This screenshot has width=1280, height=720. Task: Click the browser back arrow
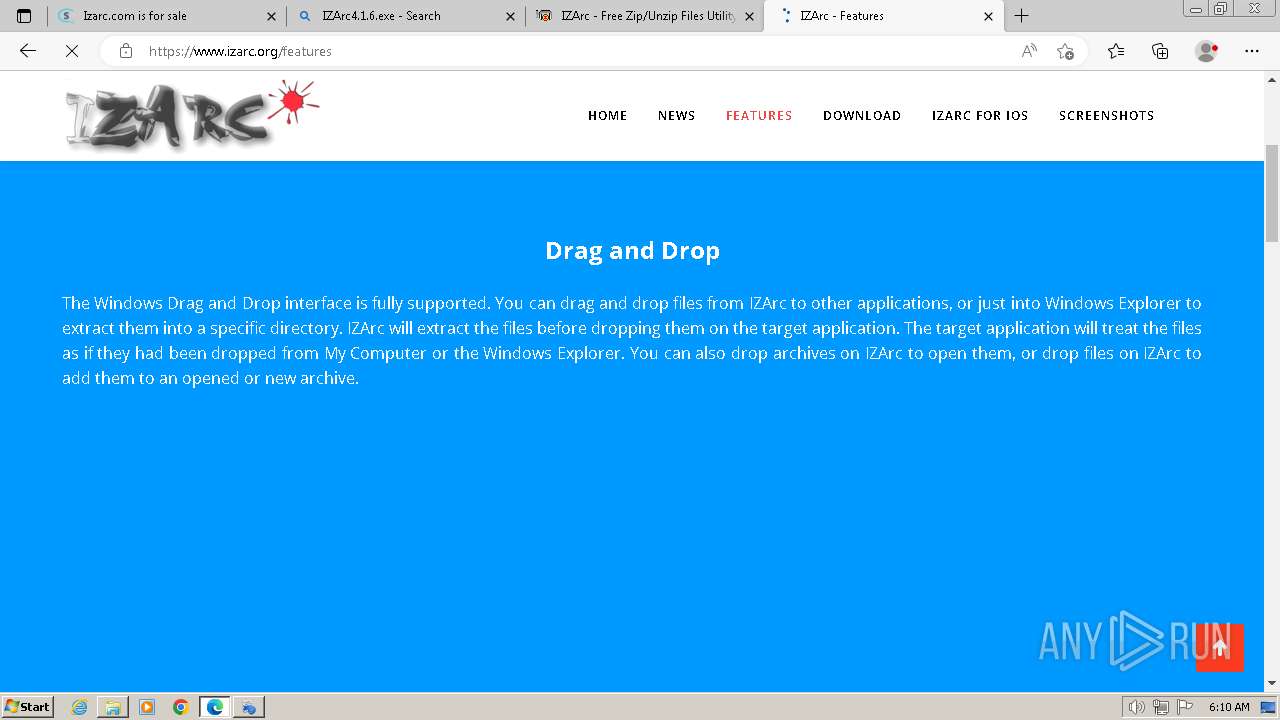click(x=28, y=51)
